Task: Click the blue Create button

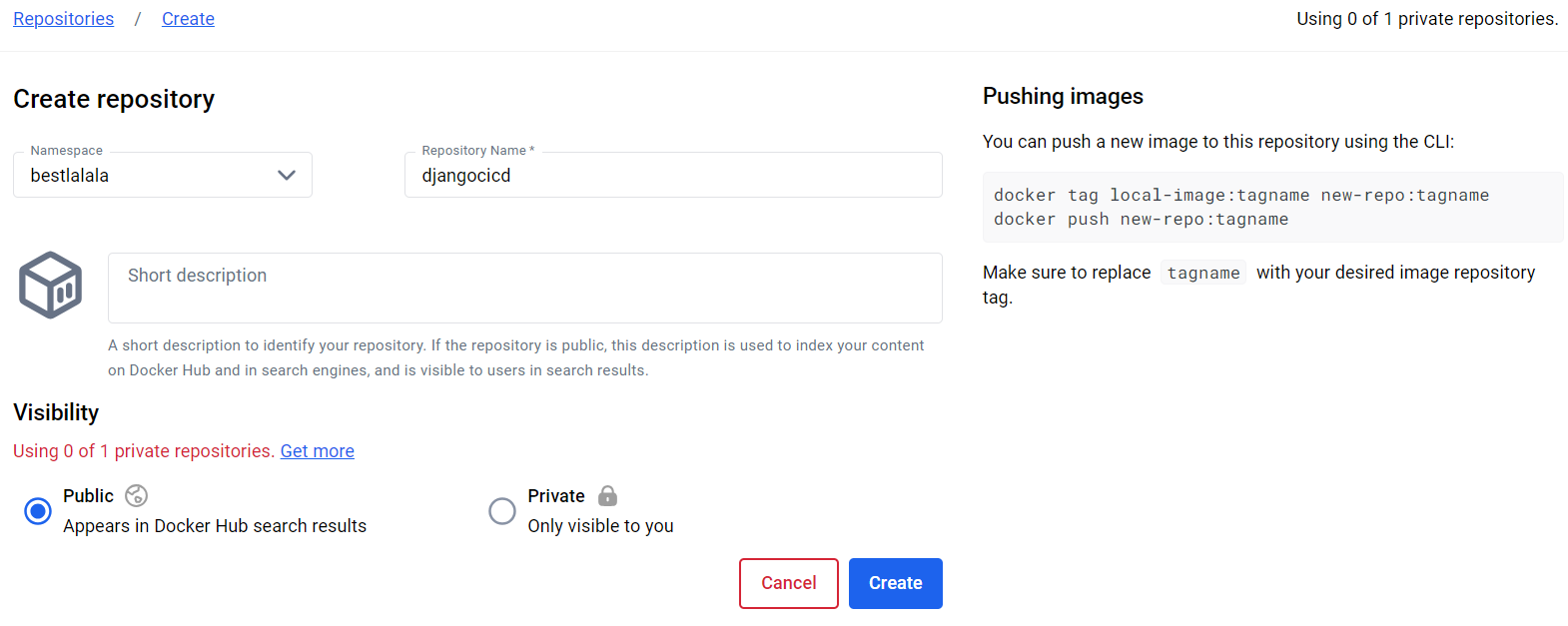Action: 896,583
